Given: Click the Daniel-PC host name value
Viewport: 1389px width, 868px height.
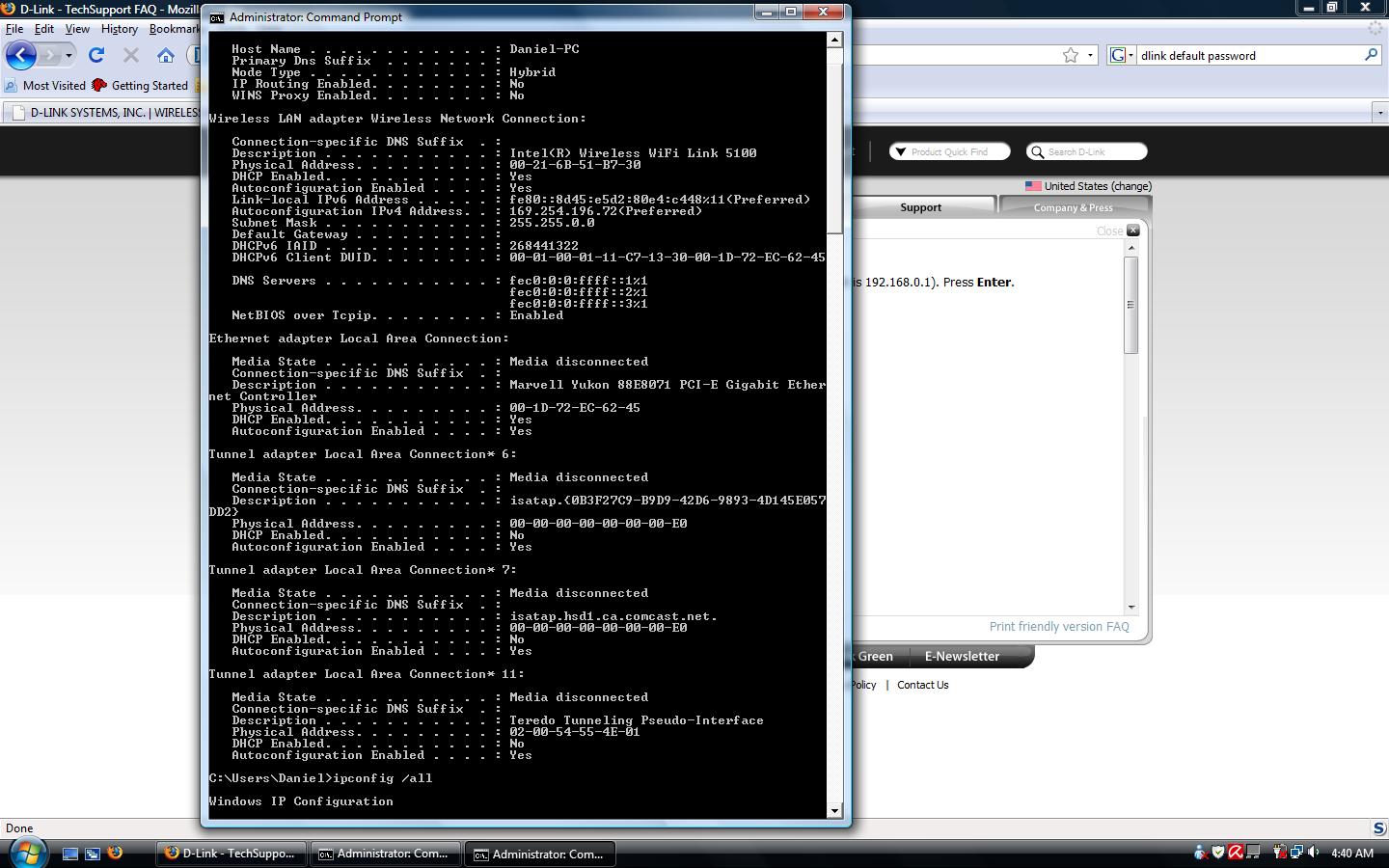Looking at the screenshot, I should tap(544, 49).
